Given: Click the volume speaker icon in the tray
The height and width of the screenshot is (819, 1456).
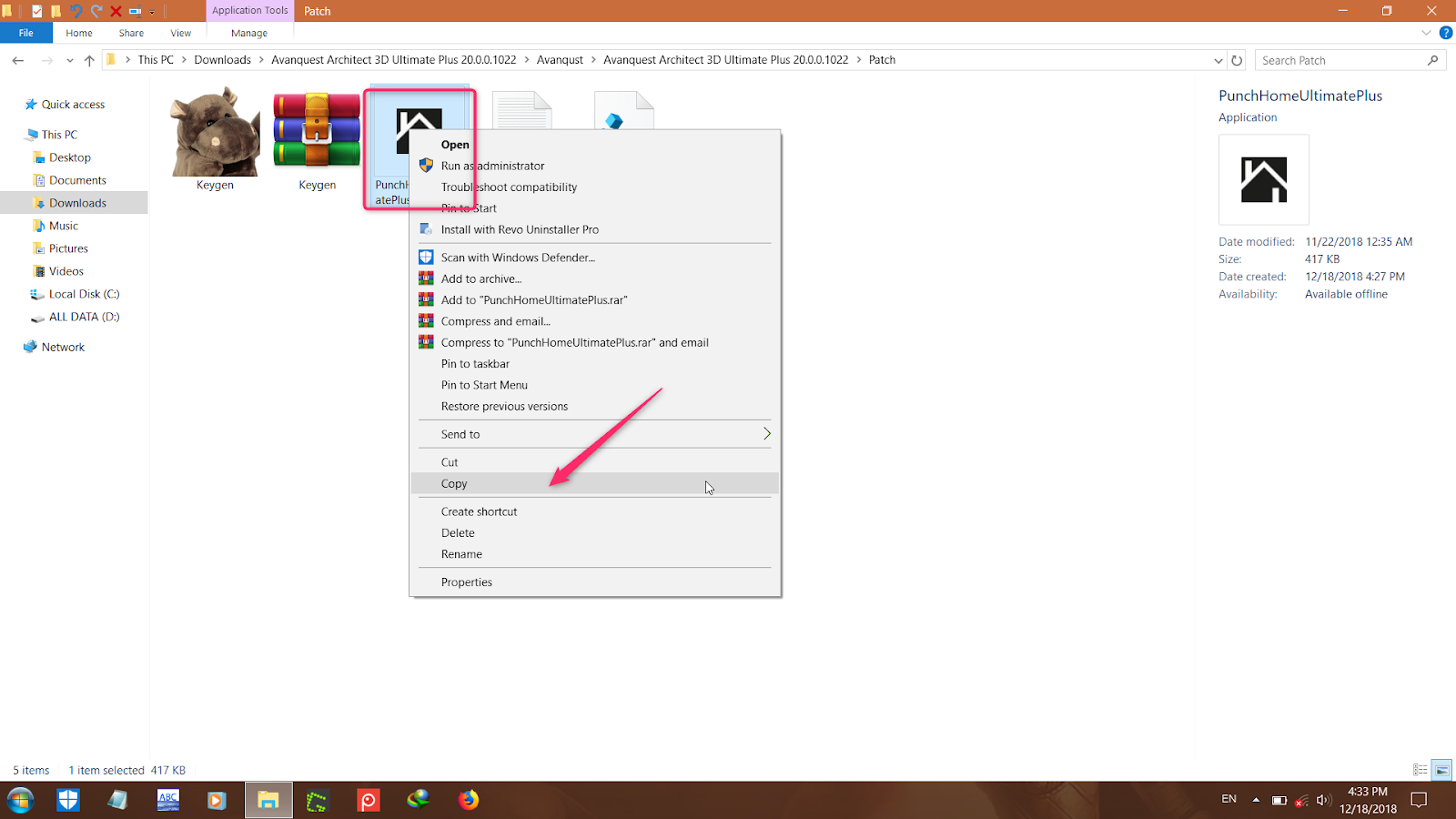Looking at the screenshot, I should (x=1323, y=800).
